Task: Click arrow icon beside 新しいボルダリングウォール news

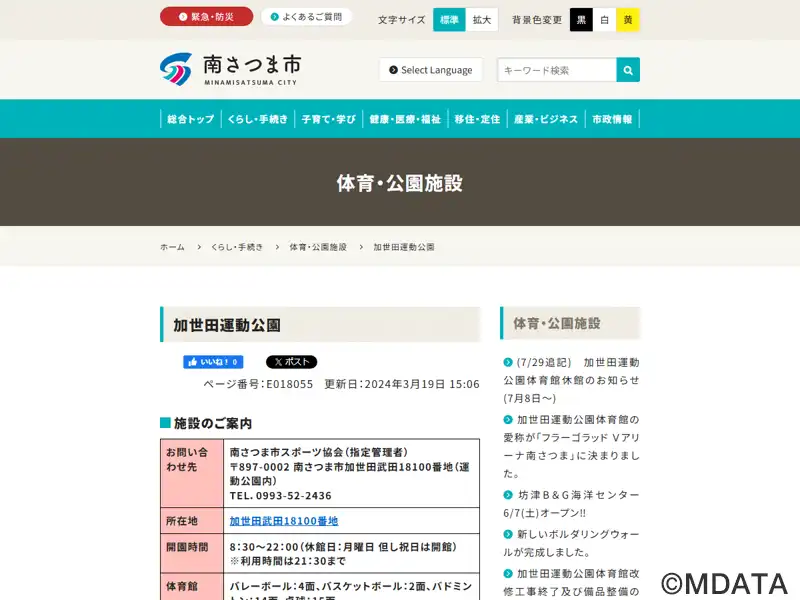Action: 508,534
